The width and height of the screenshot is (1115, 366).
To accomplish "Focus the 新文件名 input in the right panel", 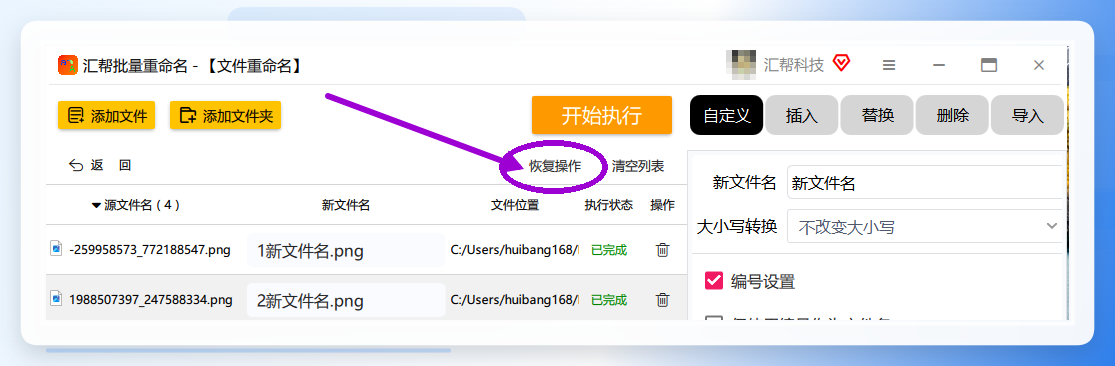I will coord(925,183).
